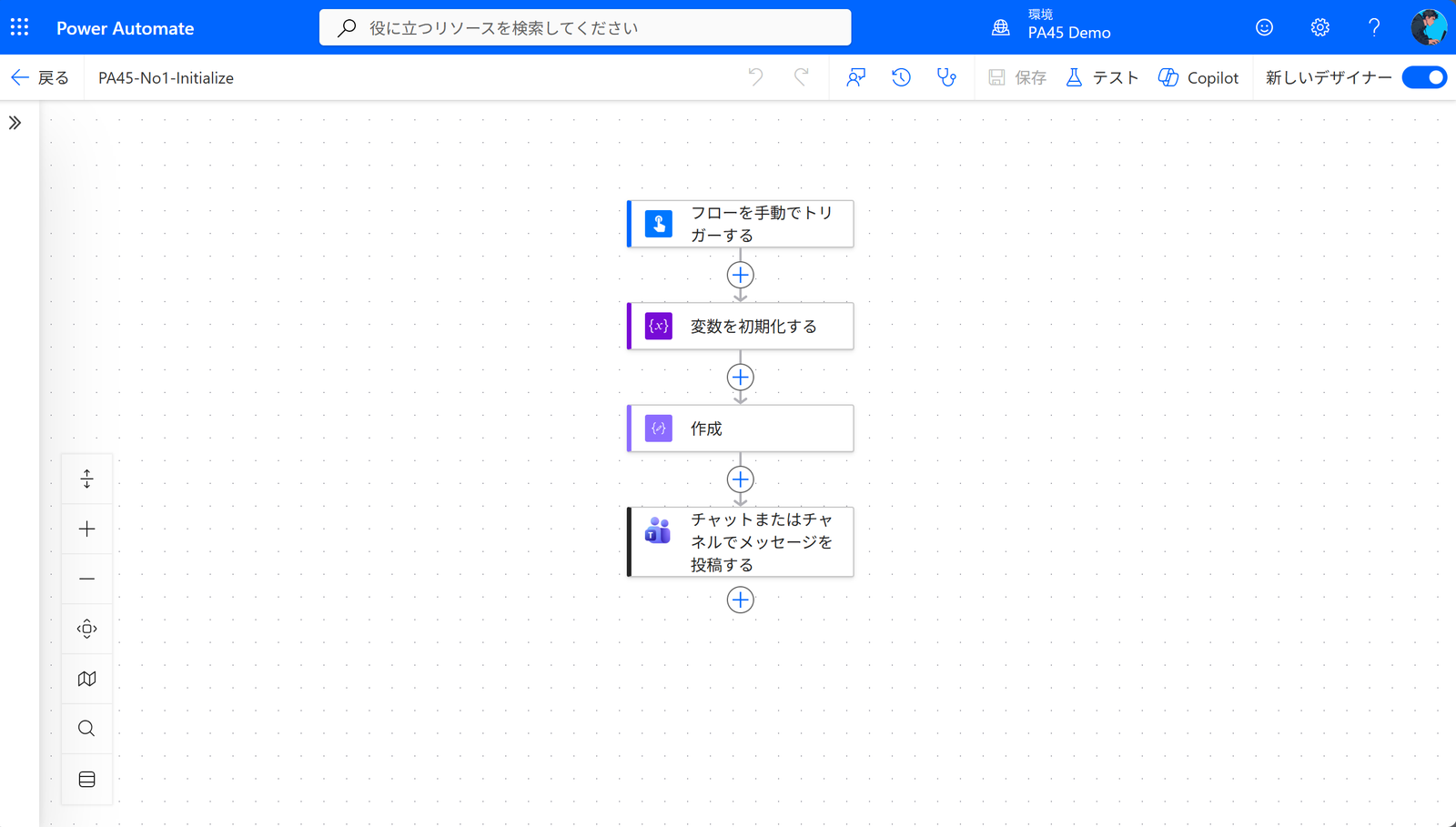
Task: Click the undo arrow icon
Action: coord(755,77)
